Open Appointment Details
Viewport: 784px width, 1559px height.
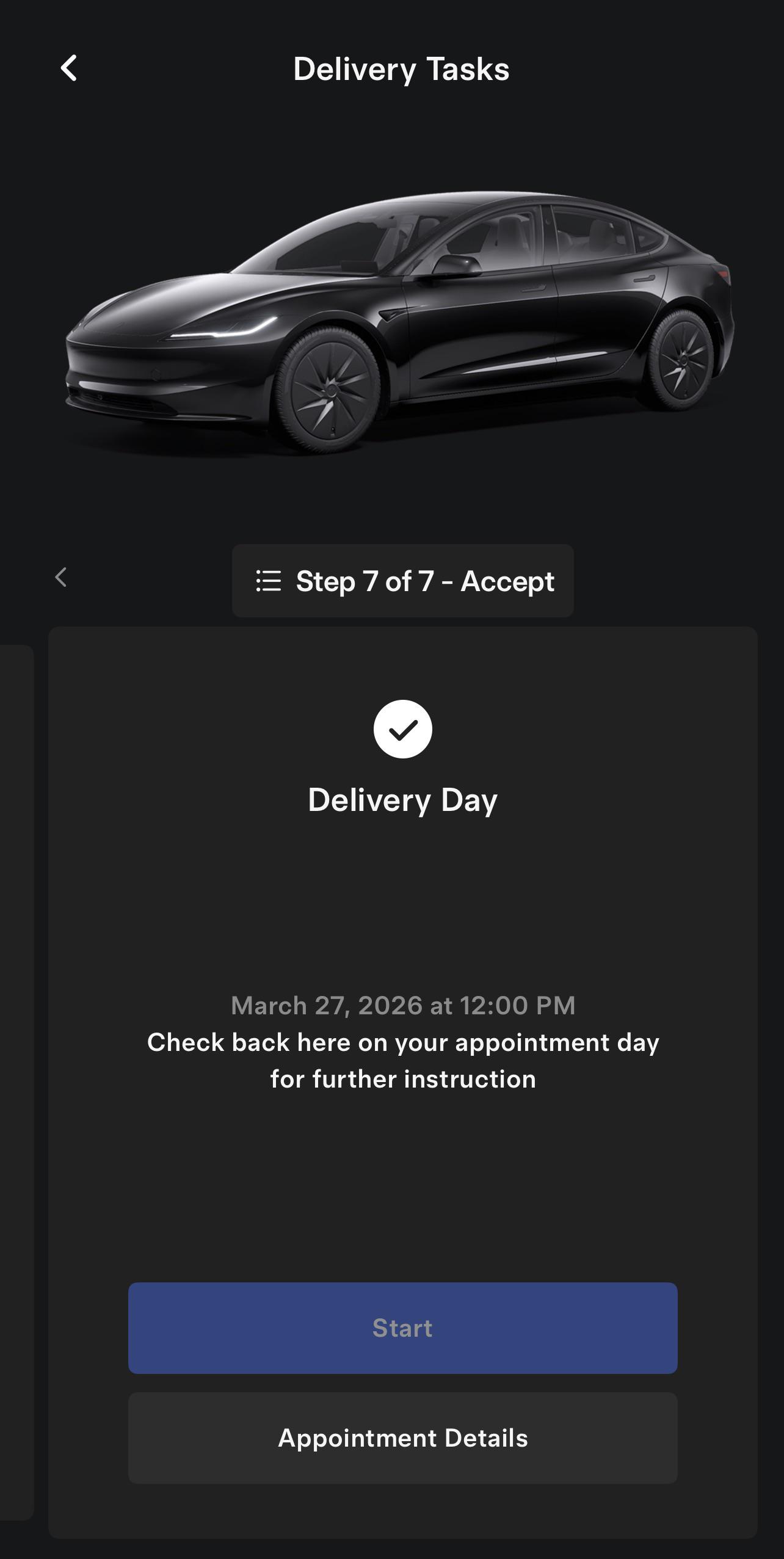tap(402, 1438)
